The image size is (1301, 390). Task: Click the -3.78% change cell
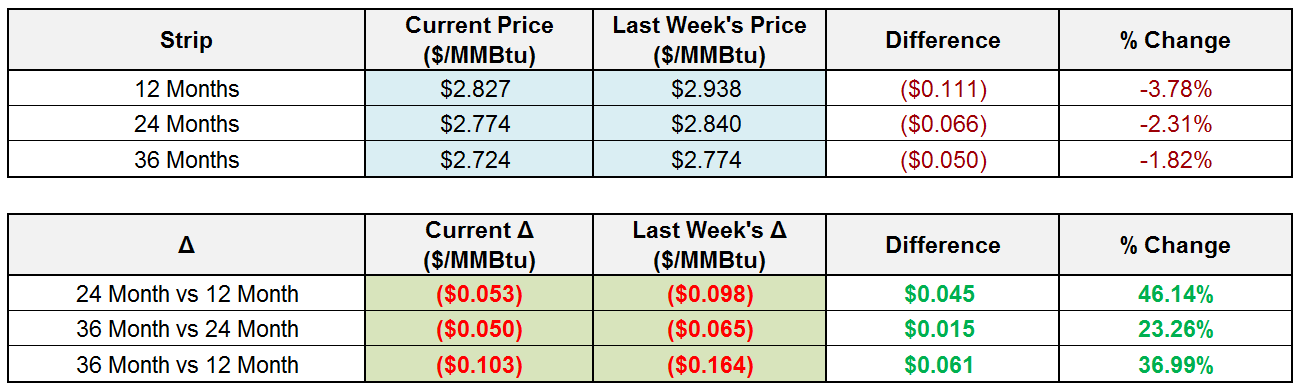pyautogui.click(x=1175, y=89)
